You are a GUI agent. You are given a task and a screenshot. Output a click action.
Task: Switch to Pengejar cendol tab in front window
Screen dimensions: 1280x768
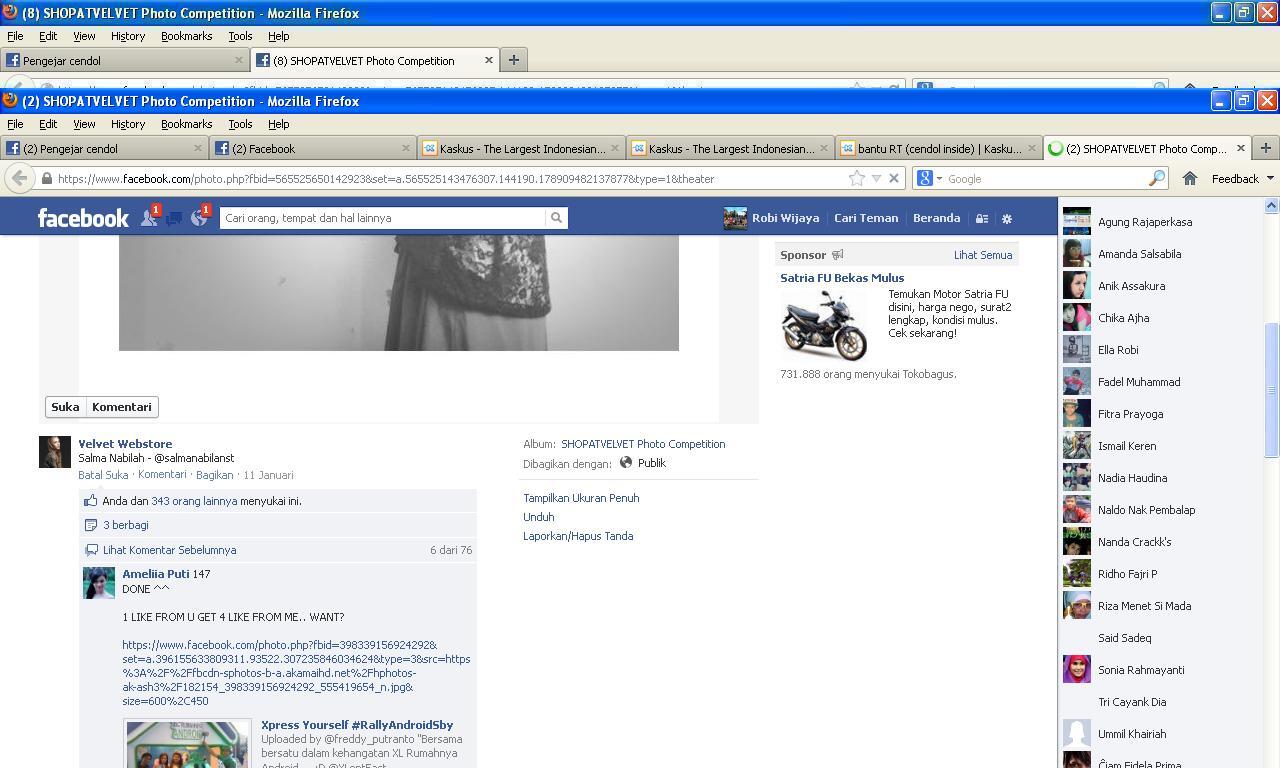(x=104, y=148)
